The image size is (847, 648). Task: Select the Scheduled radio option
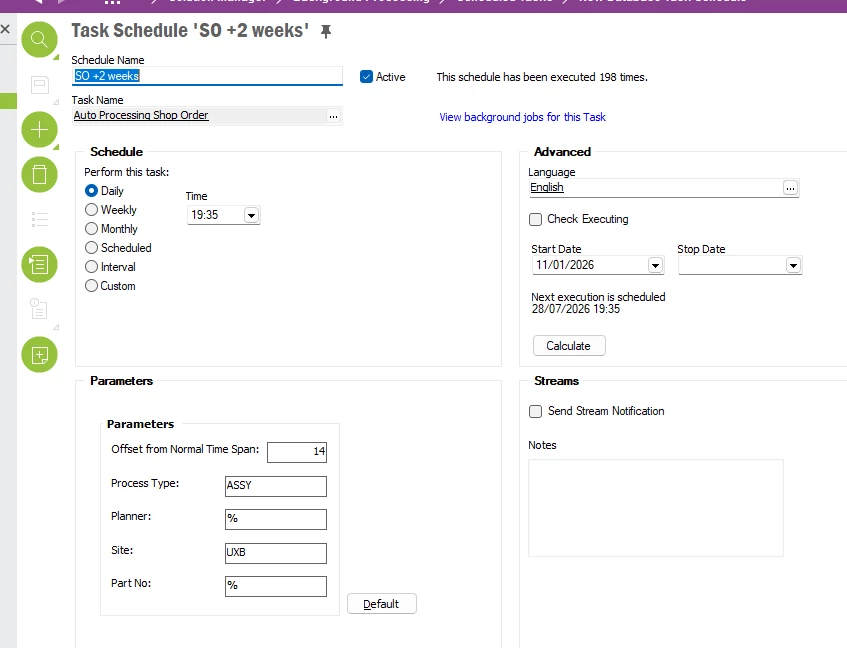91,247
